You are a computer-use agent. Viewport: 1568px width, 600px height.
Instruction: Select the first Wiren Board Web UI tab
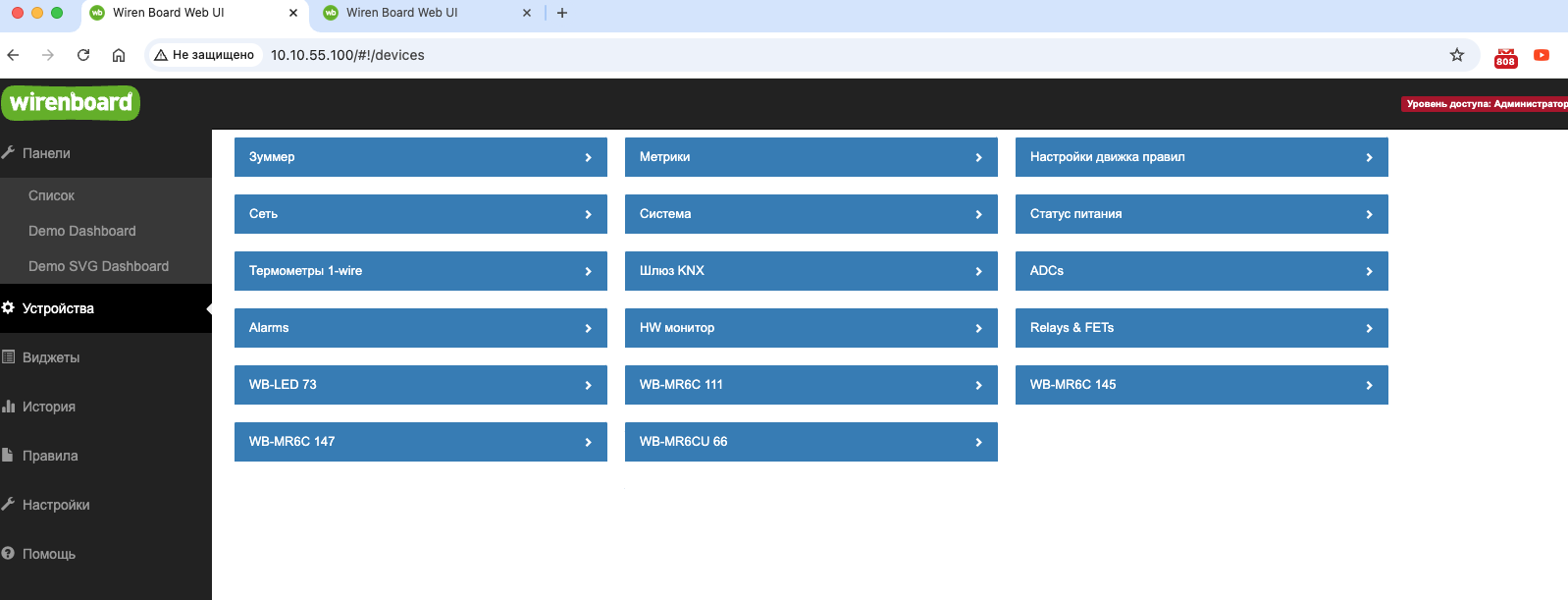click(194, 13)
